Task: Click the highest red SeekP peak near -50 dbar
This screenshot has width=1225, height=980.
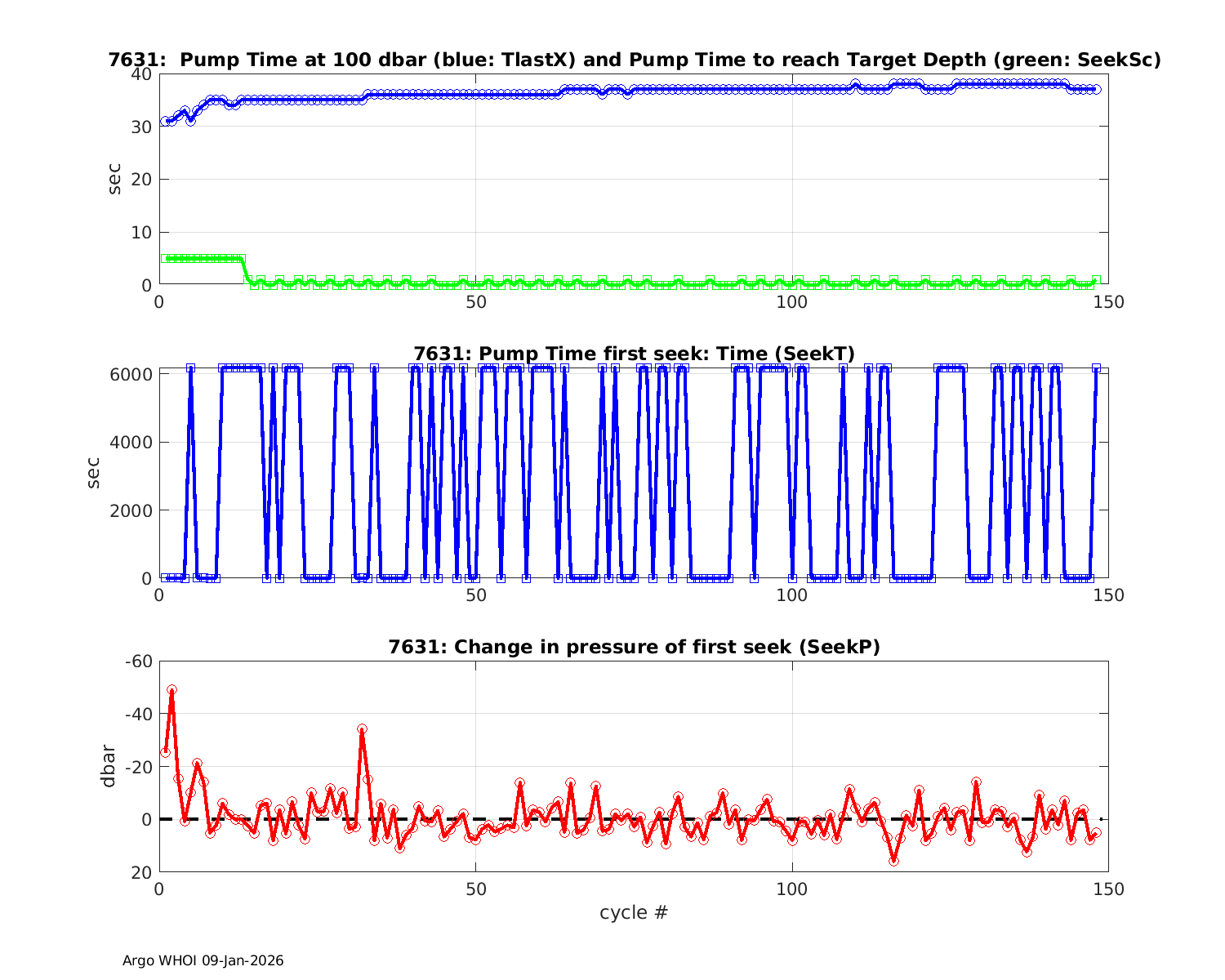Action: click(x=172, y=690)
